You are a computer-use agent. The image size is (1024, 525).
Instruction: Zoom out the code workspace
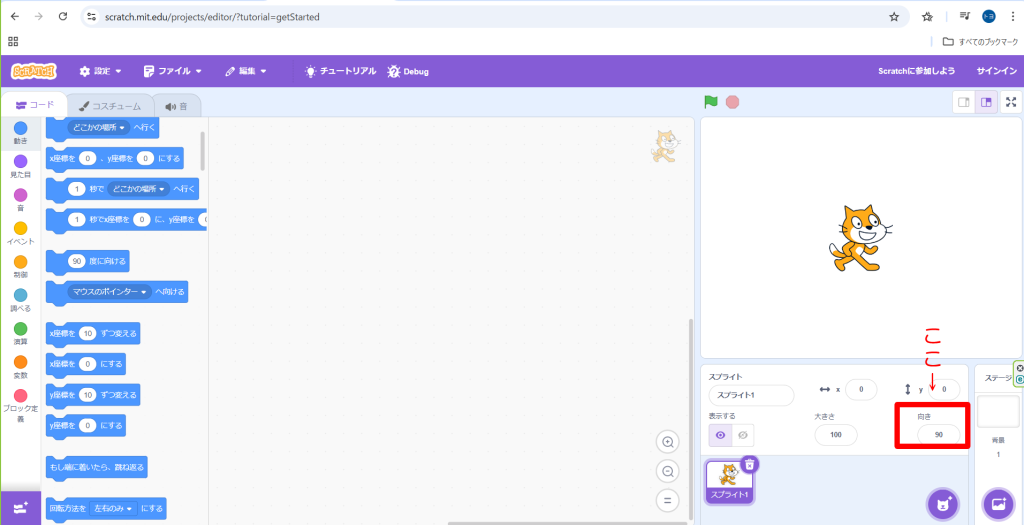coord(668,471)
